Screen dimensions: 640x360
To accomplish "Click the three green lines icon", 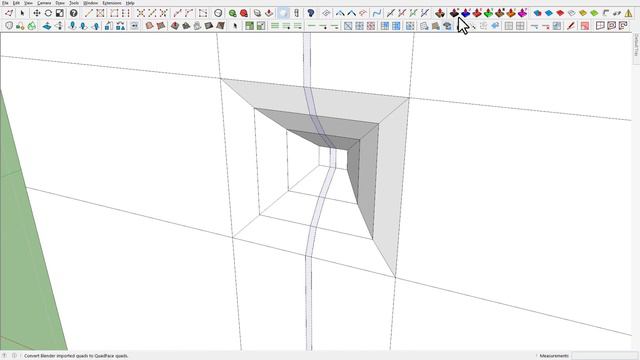I will point(275,26).
